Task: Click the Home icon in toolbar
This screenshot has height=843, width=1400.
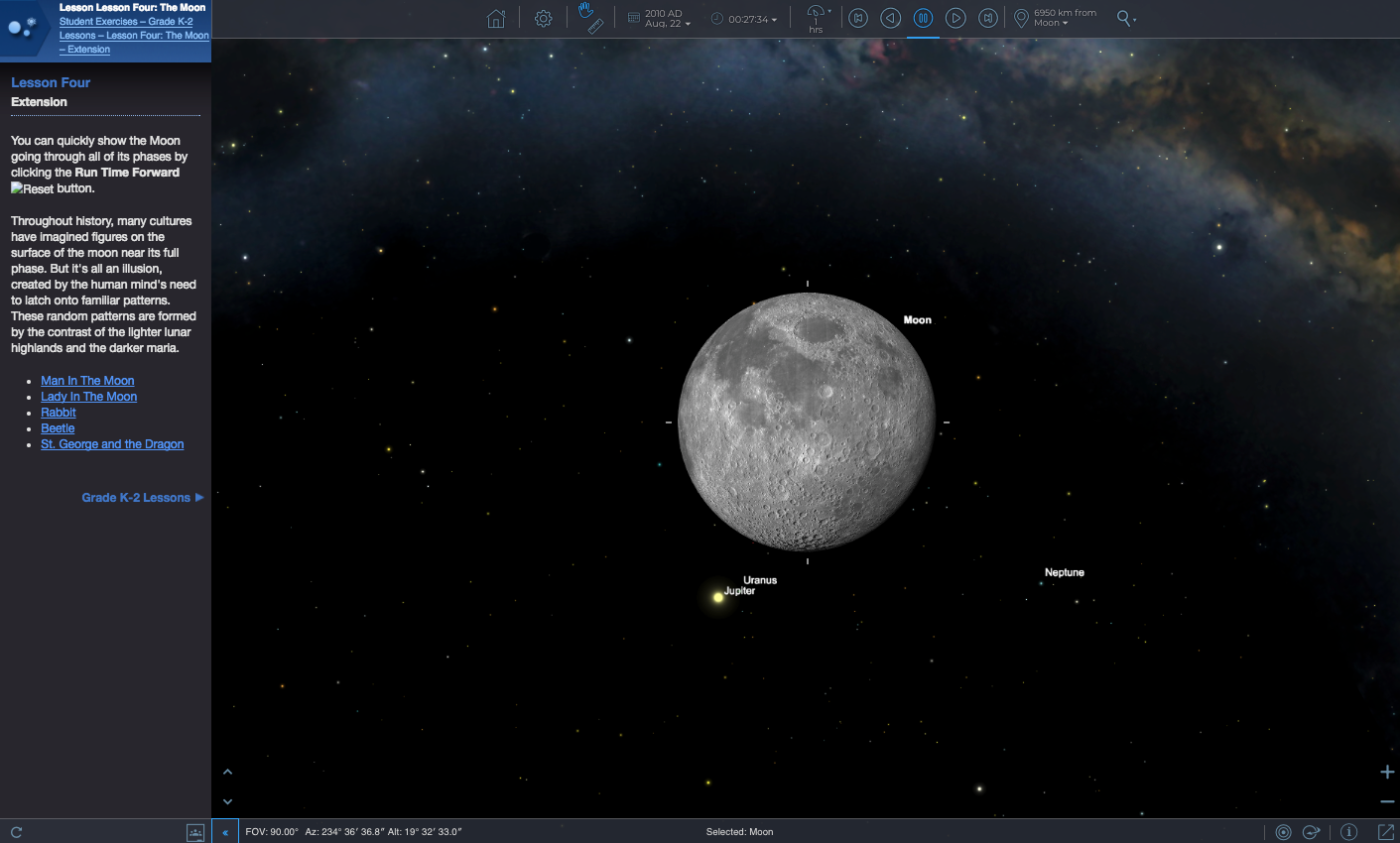Action: pyautogui.click(x=496, y=19)
